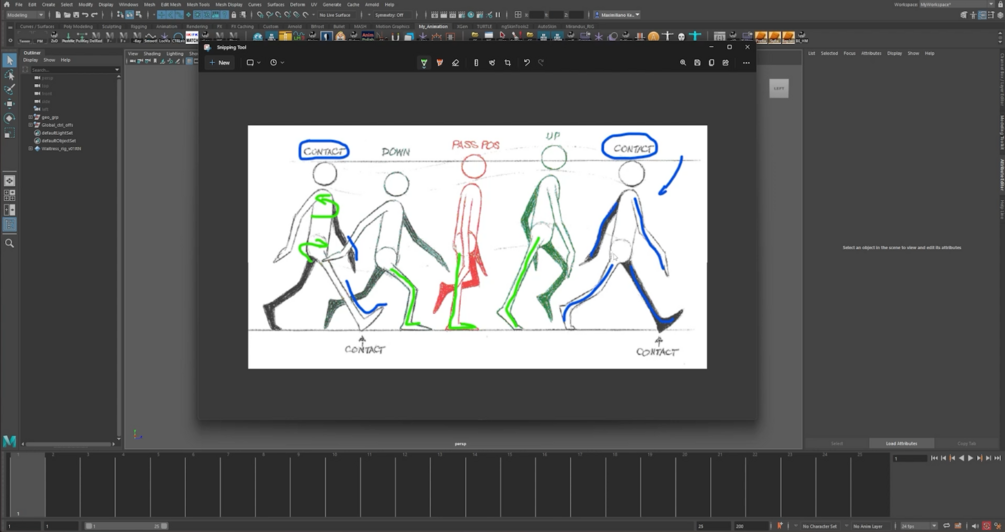Open the user account dropdown
1005x532 pixels.
coord(617,15)
